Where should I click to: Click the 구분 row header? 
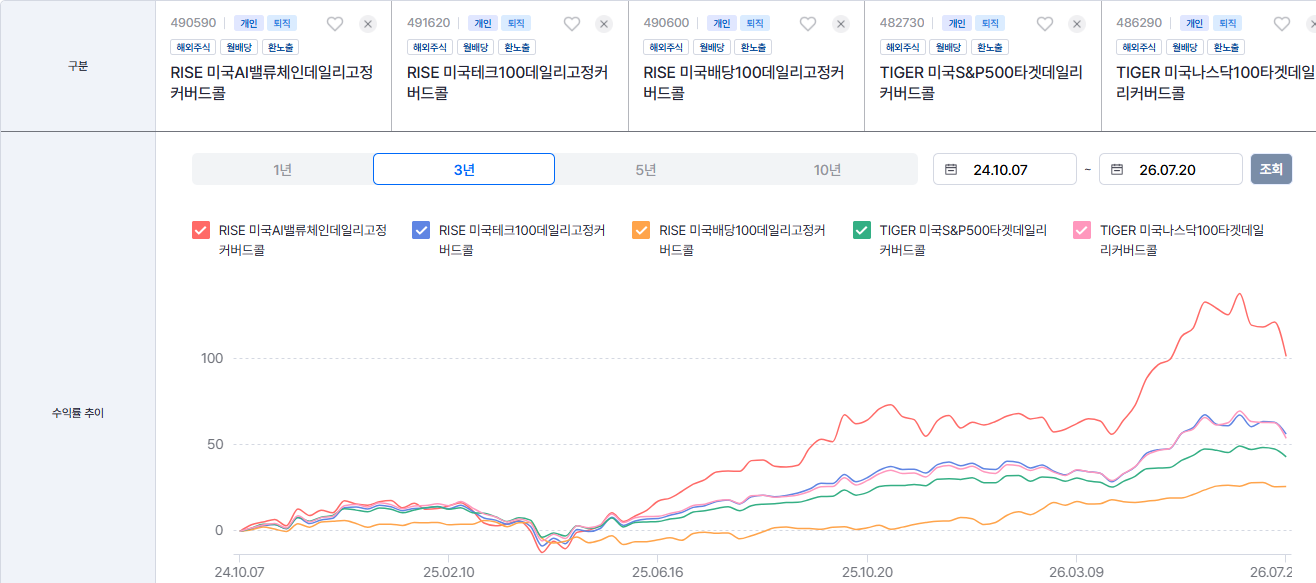(77, 66)
